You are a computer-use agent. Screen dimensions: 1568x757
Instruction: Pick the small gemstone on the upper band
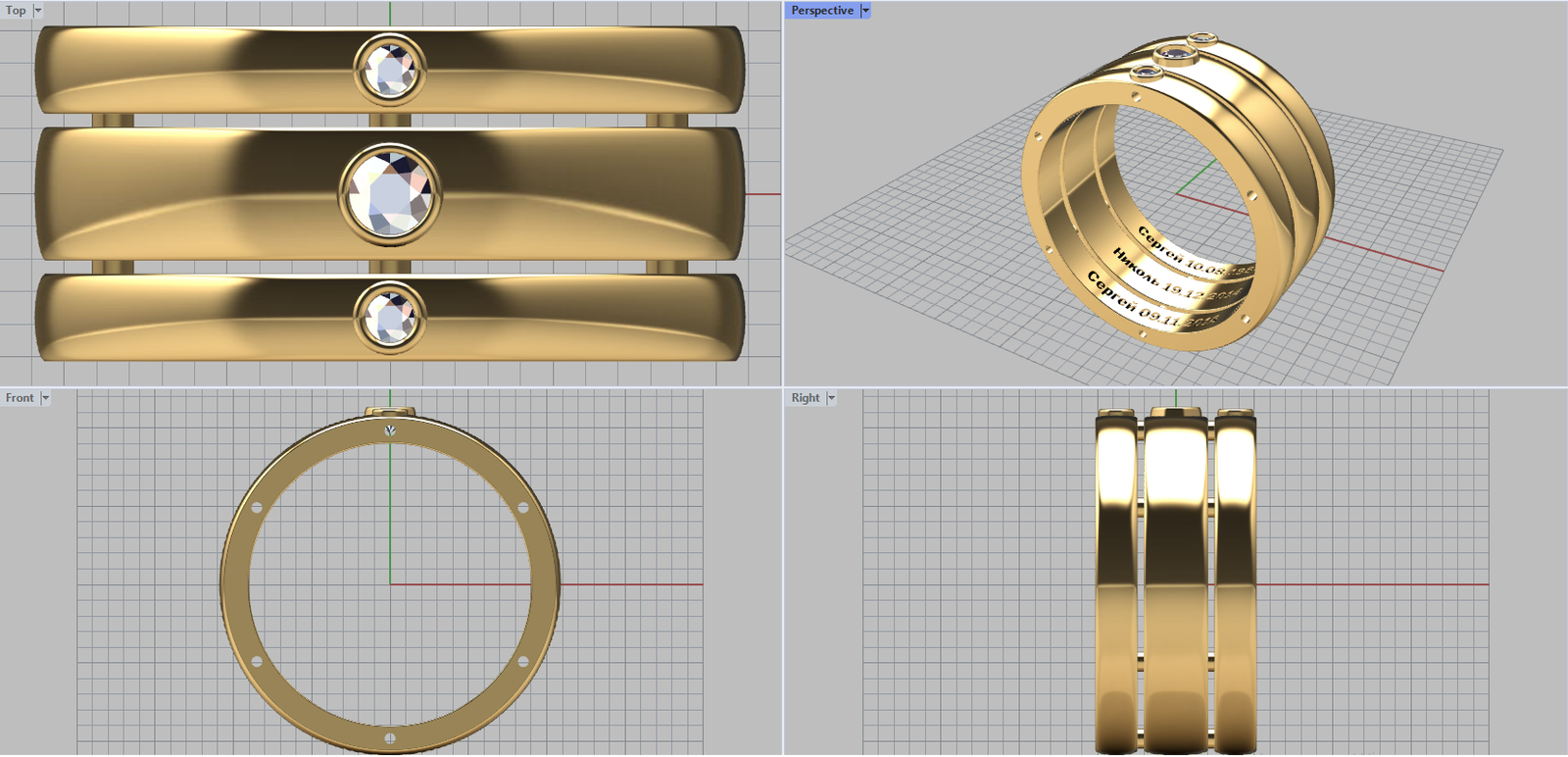[390, 70]
